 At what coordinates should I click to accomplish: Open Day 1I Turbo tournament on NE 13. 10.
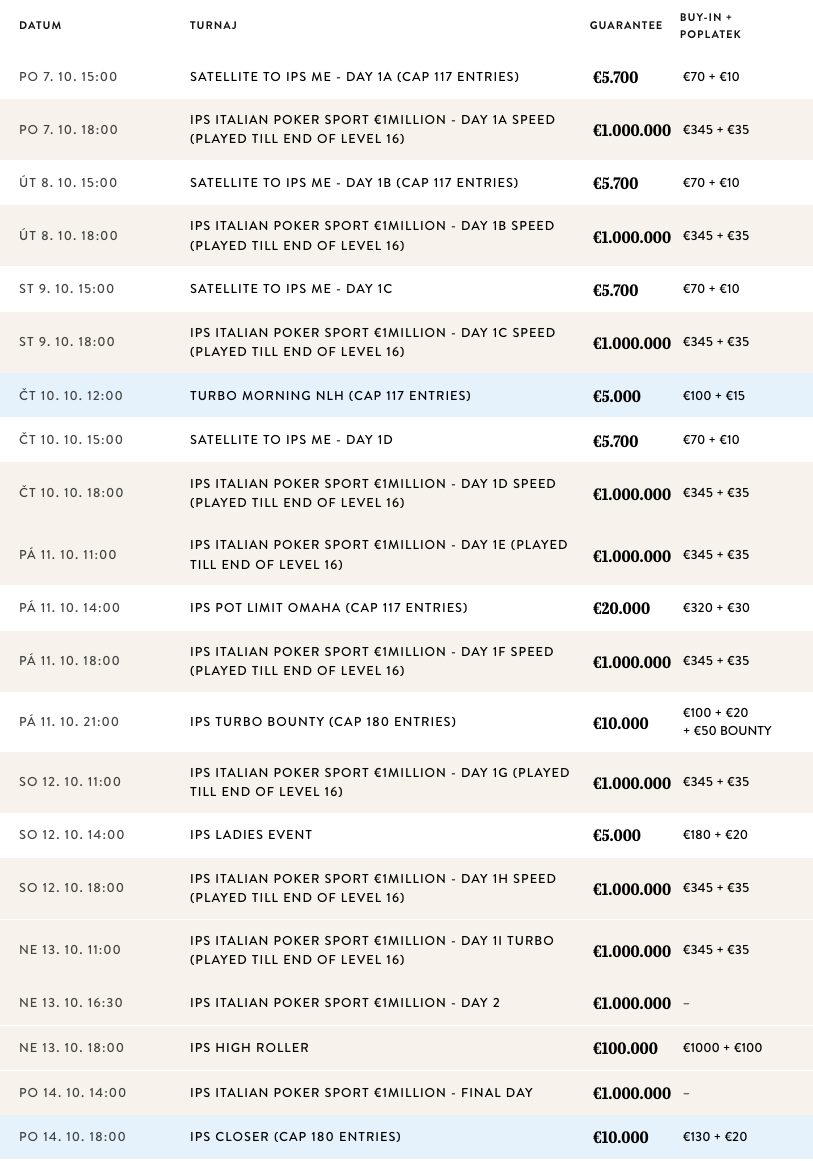click(406, 950)
